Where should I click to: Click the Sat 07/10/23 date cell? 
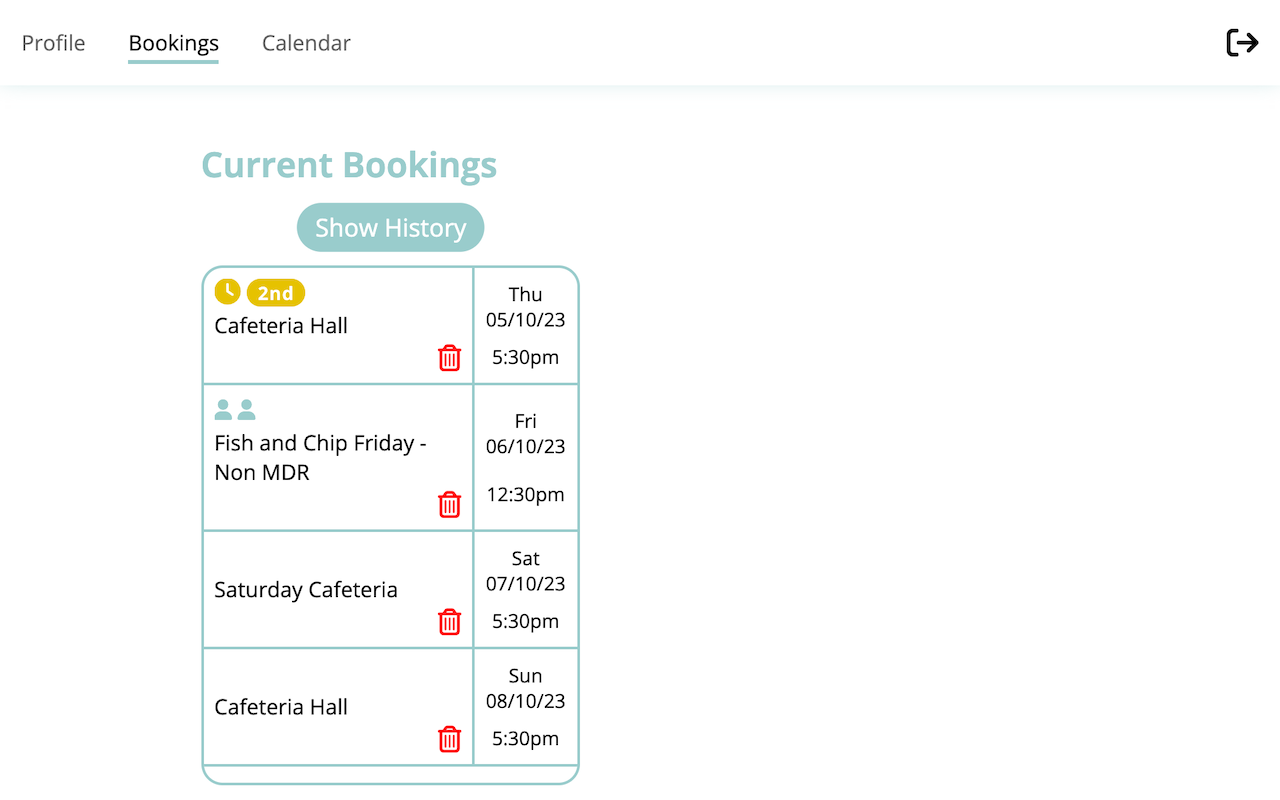526,590
